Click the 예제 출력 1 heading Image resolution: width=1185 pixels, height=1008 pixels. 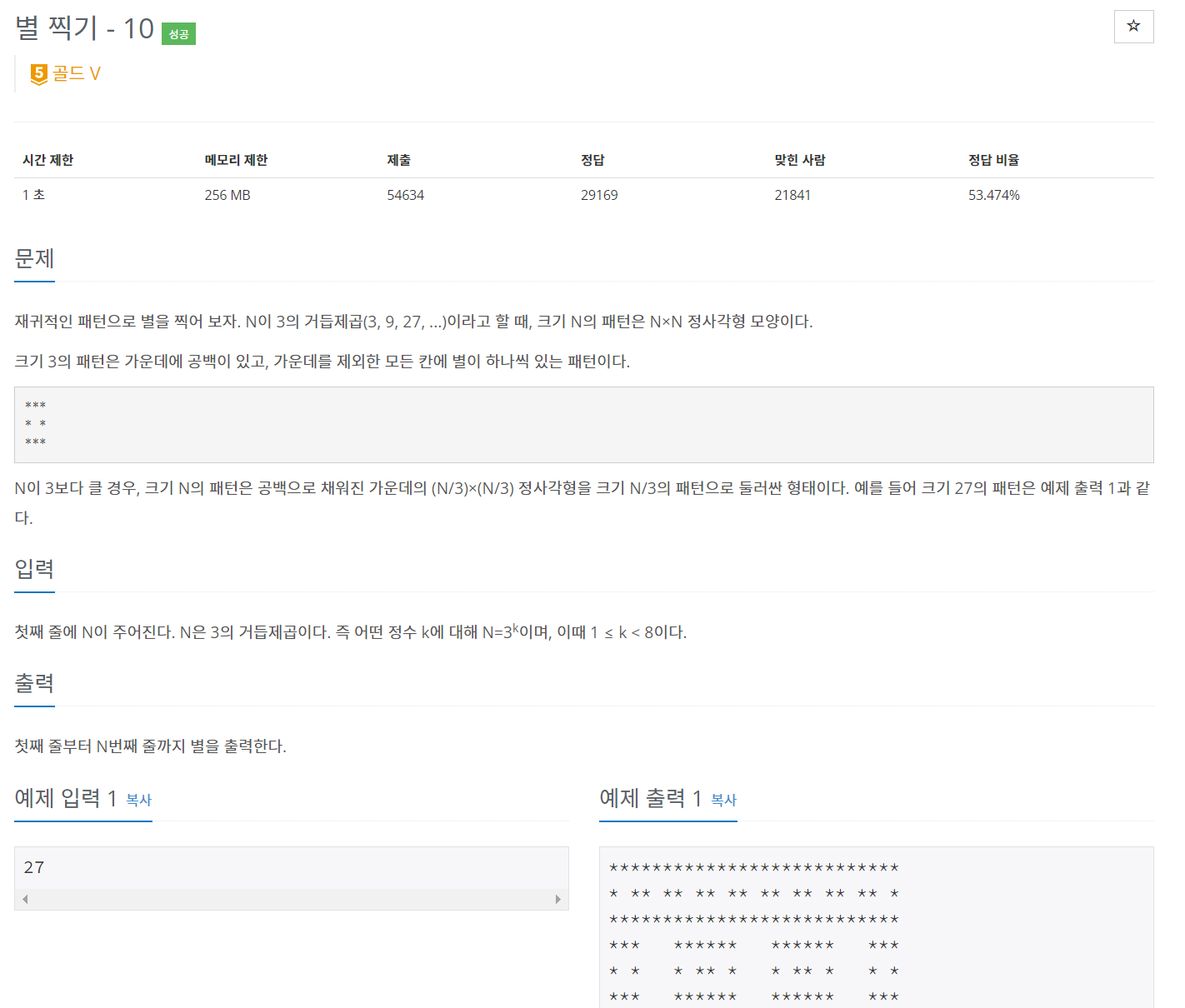[651, 798]
